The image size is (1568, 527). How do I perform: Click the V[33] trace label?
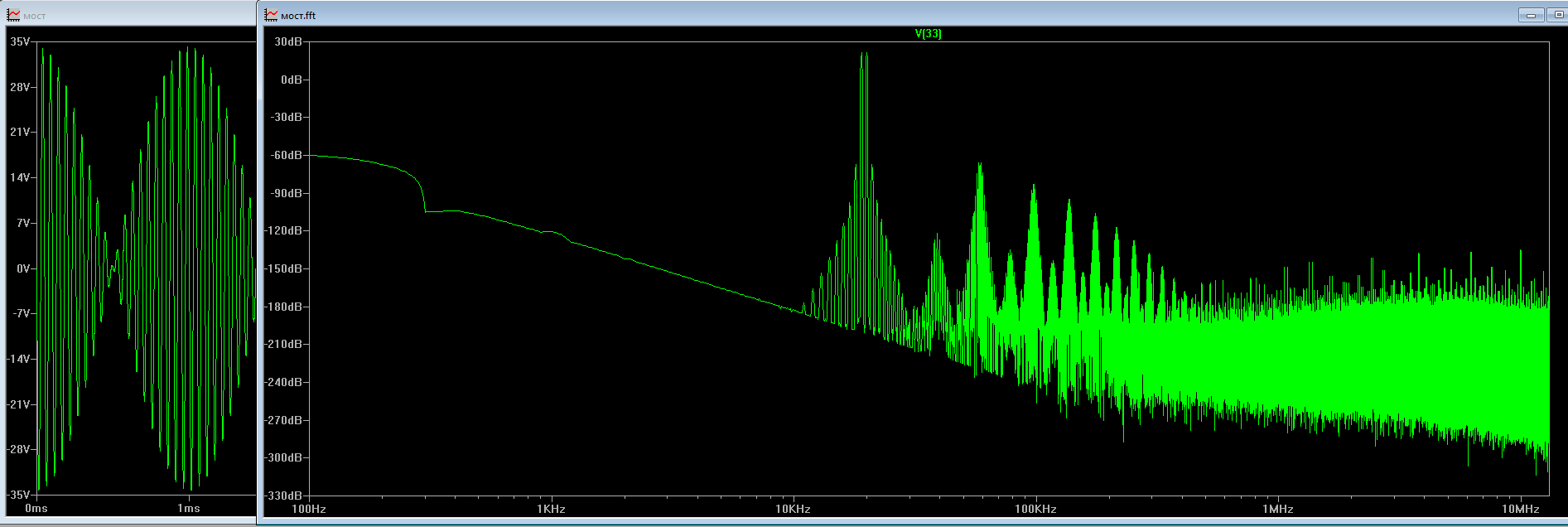tap(928, 34)
